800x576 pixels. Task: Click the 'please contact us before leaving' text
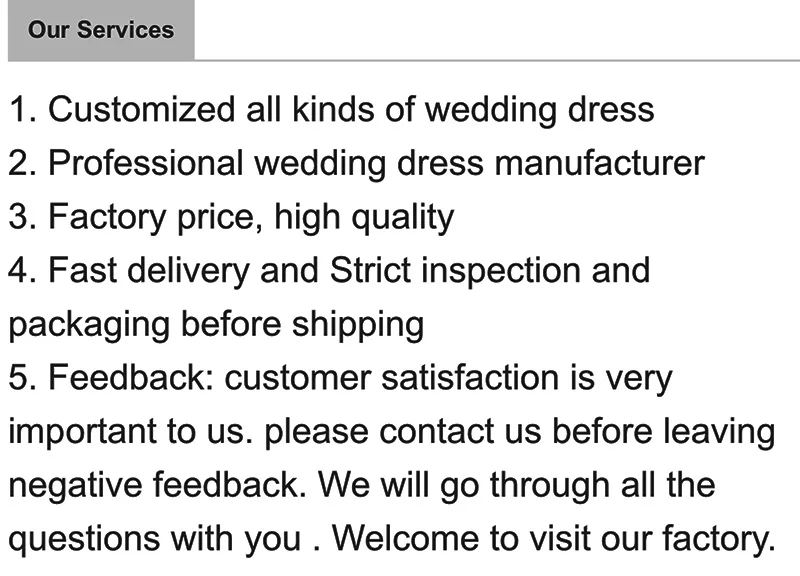coord(520,432)
